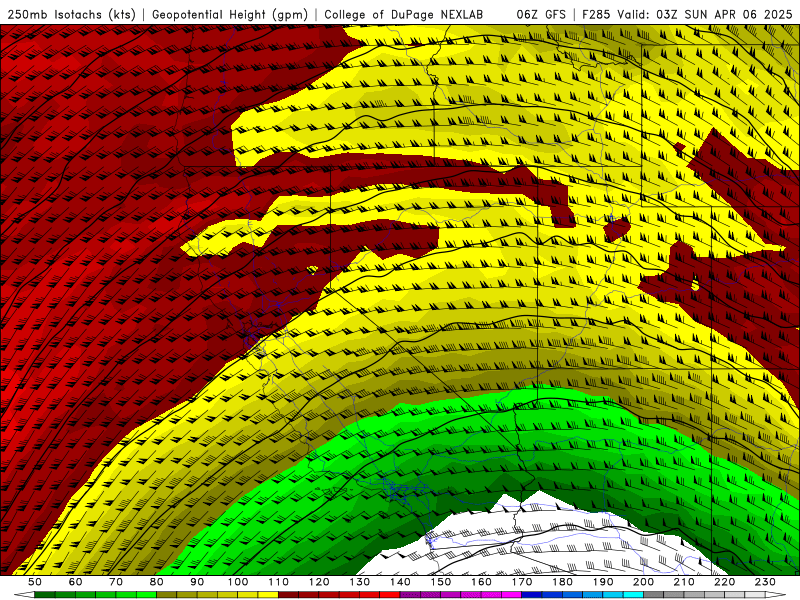Select the 190 label on the color scale

(x=603, y=582)
